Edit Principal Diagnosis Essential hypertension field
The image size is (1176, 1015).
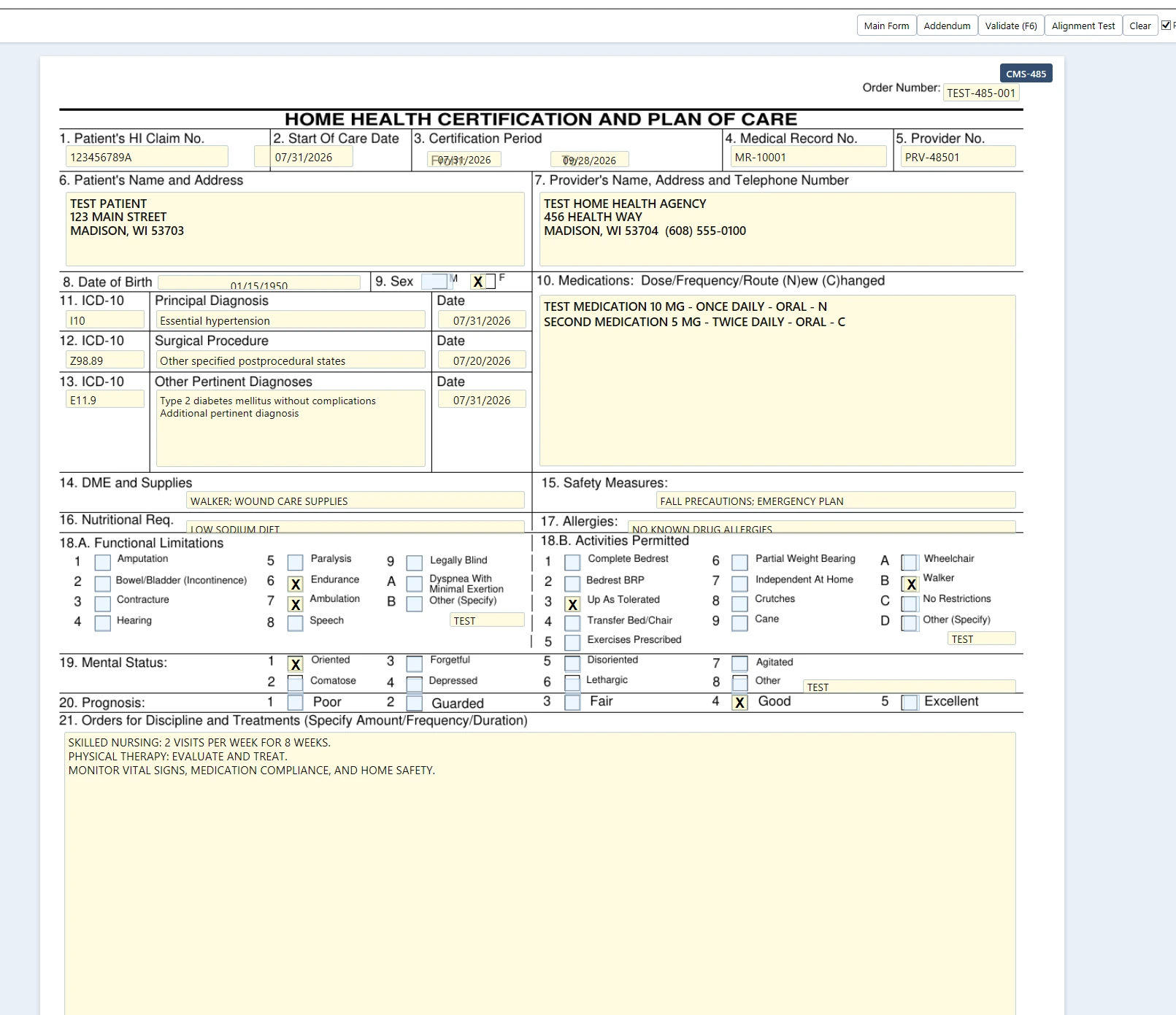point(291,320)
